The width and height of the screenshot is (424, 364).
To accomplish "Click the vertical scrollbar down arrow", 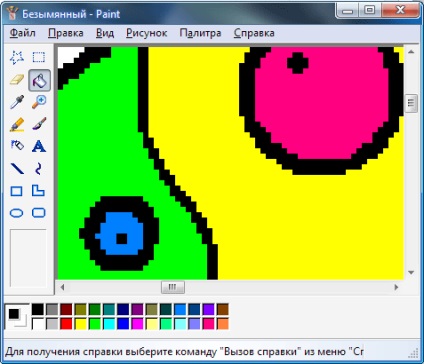I will (411, 273).
